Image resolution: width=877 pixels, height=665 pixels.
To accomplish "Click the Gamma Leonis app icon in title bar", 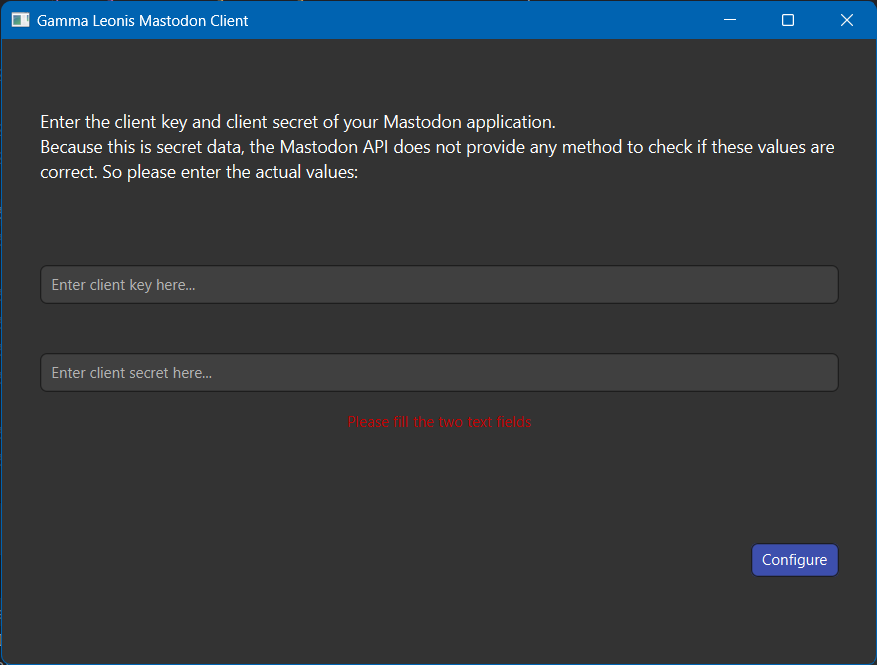I will coord(20,20).
